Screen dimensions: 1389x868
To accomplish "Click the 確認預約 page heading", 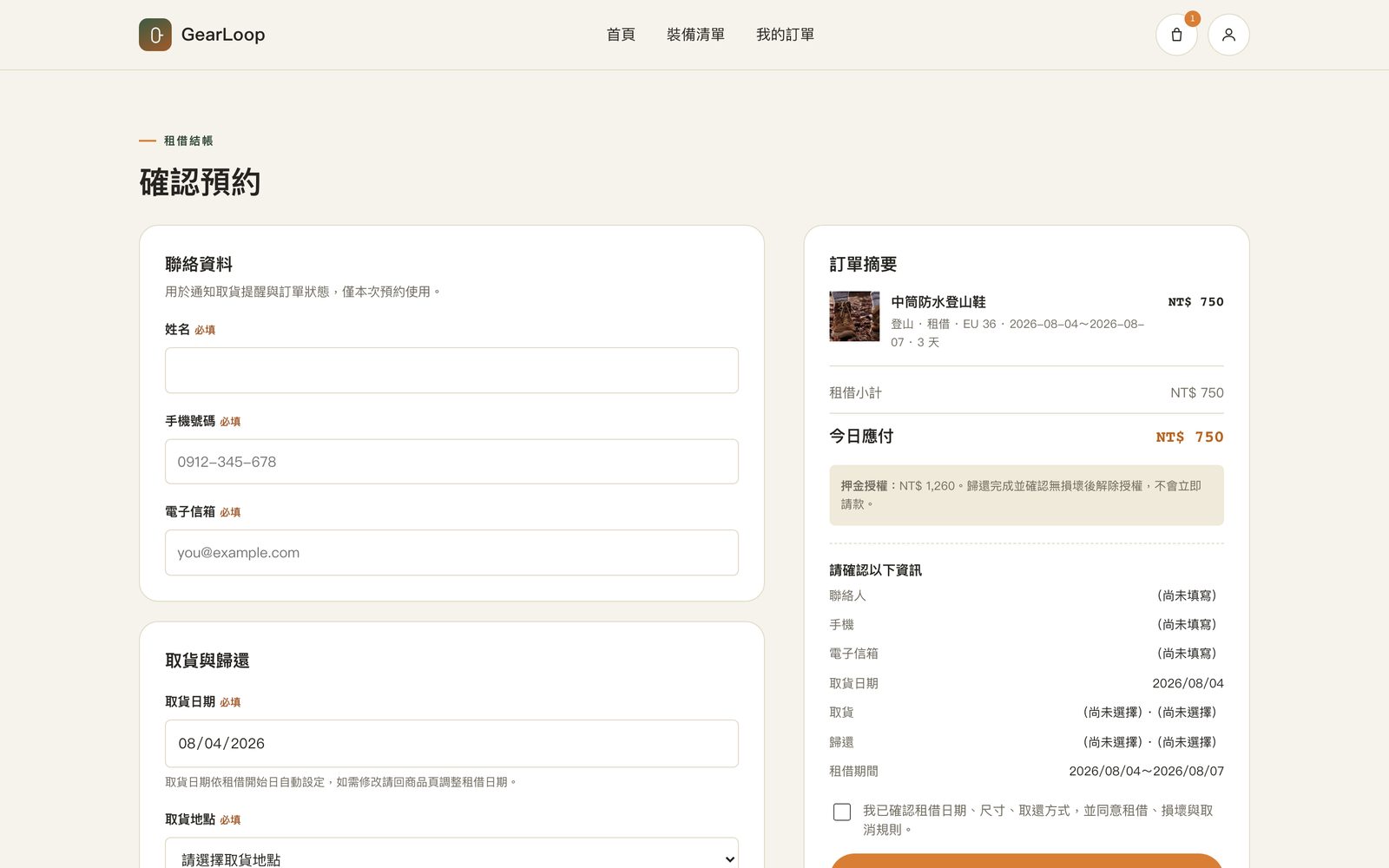I will pos(200,182).
